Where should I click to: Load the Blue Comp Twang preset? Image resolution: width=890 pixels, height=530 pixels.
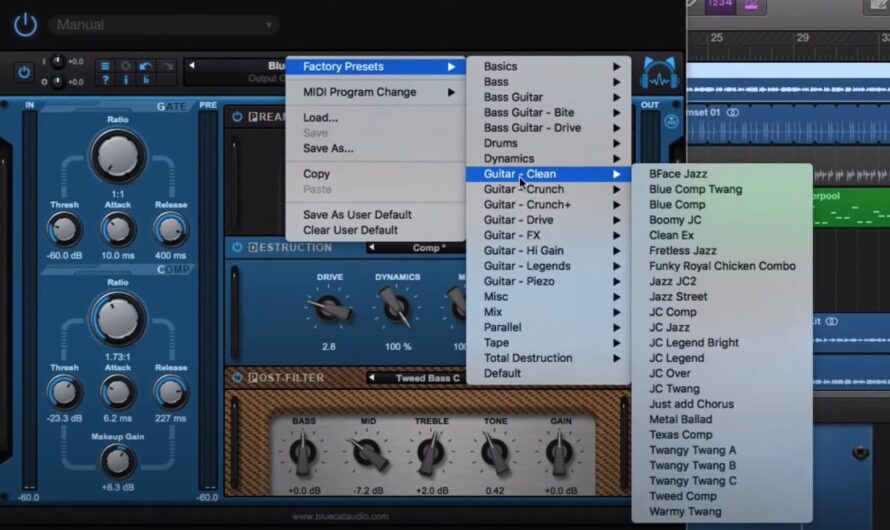click(722, 189)
